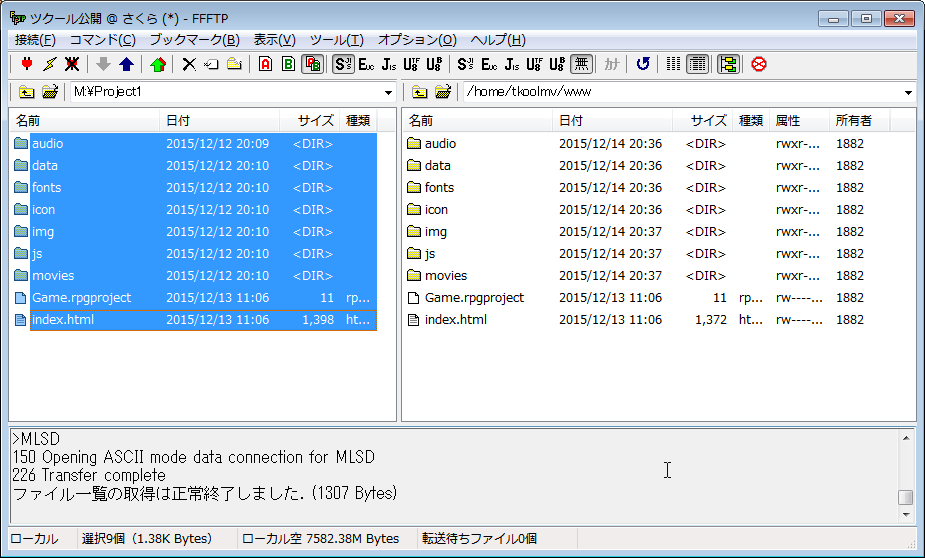Viewport: 925px width, 558px height.
Task: Go up one folder in local pane
Action: point(26,92)
